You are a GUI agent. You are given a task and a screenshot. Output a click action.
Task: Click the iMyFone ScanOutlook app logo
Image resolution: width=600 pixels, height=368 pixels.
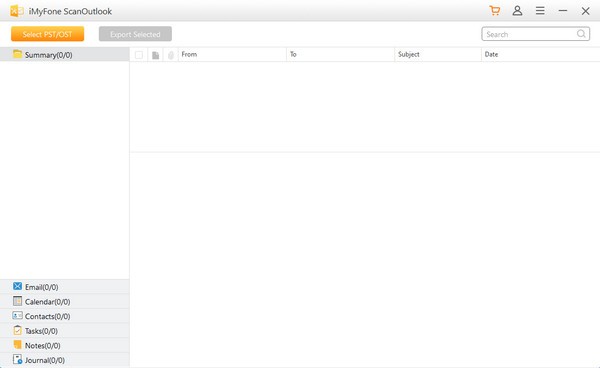16,11
